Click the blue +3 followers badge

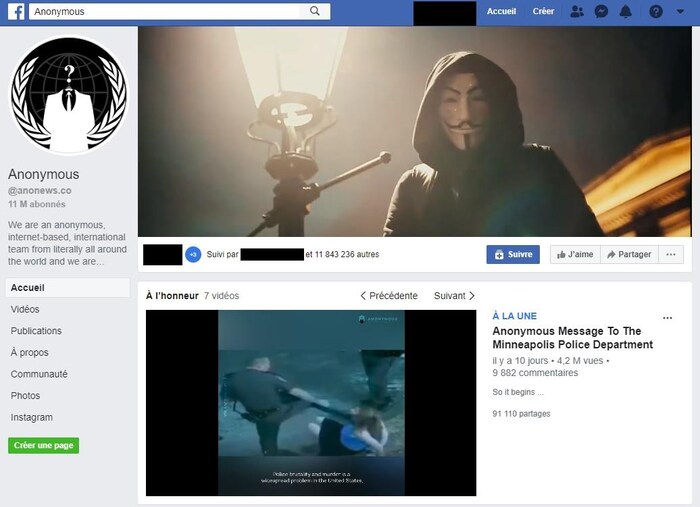(193, 254)
